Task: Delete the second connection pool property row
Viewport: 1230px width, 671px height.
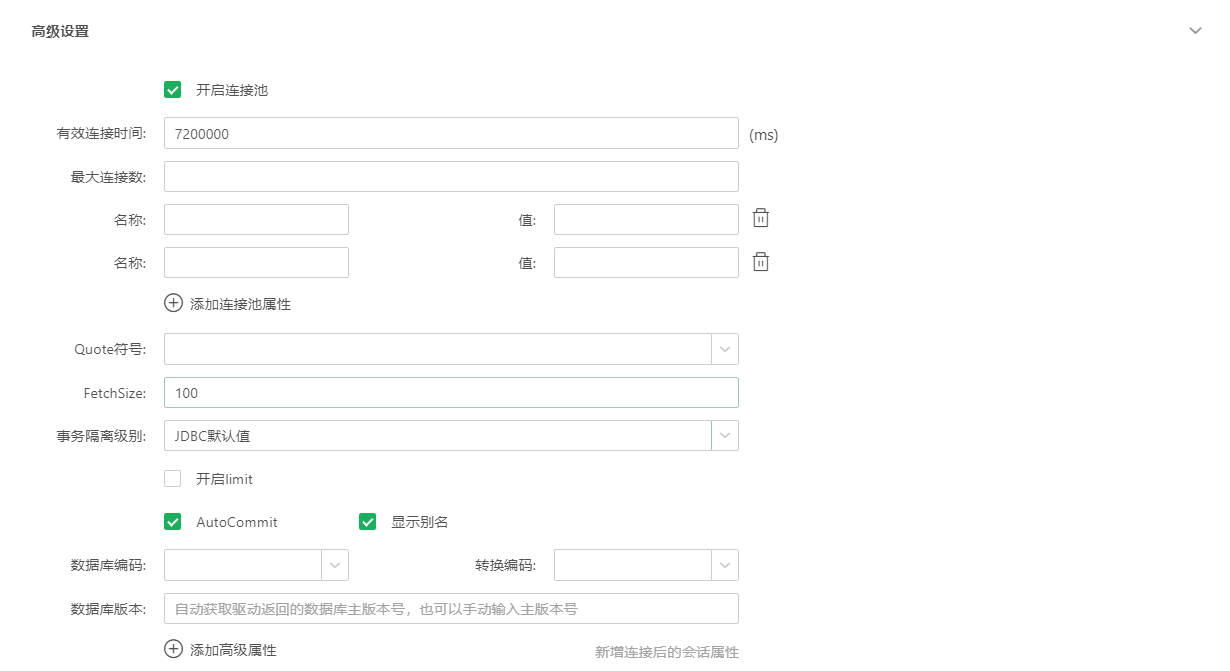Action: (x=761, y=262)
